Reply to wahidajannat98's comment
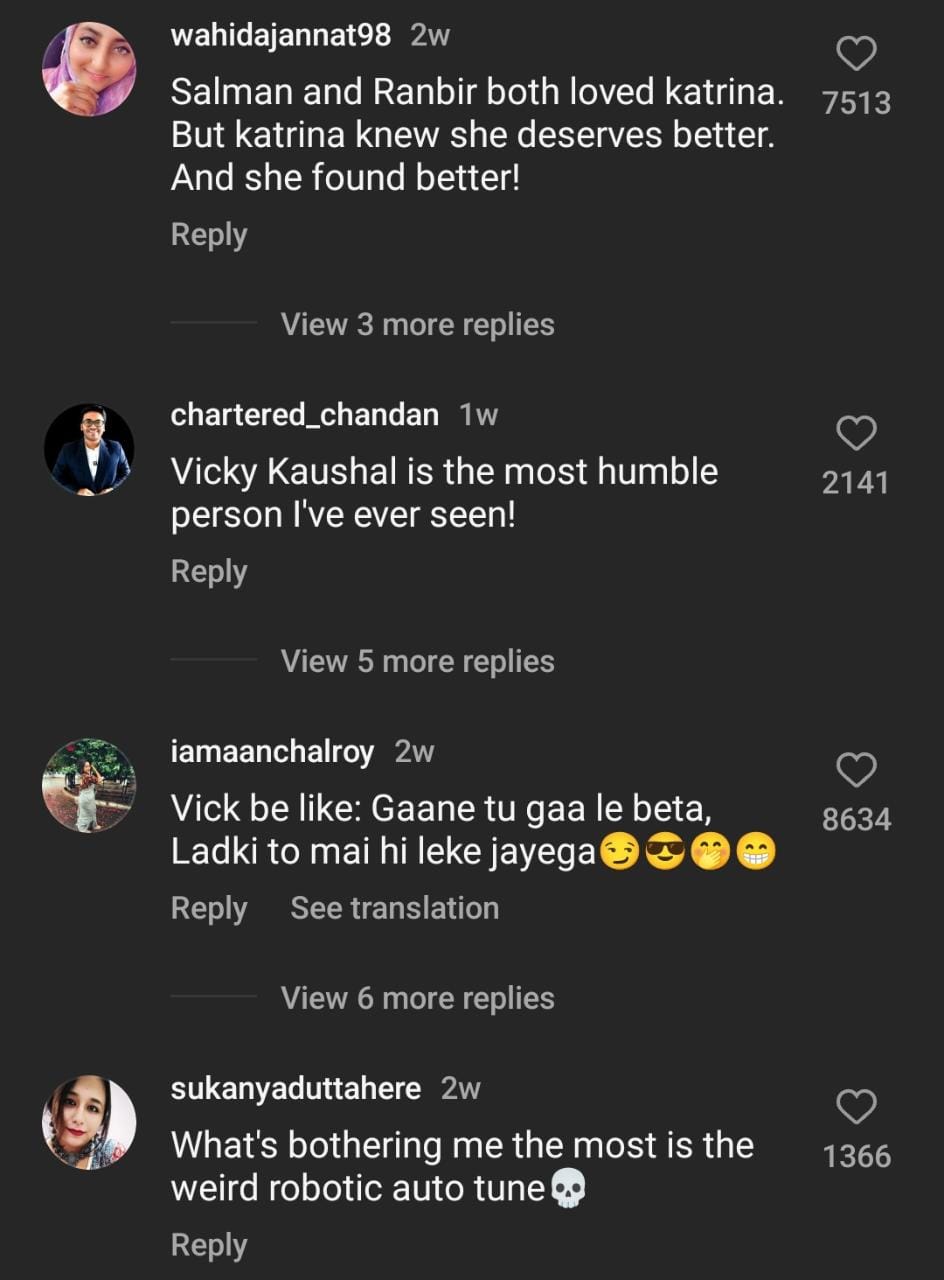This screenshot has width=944, height=1280. pyautogui.click(x=209, y=235)
